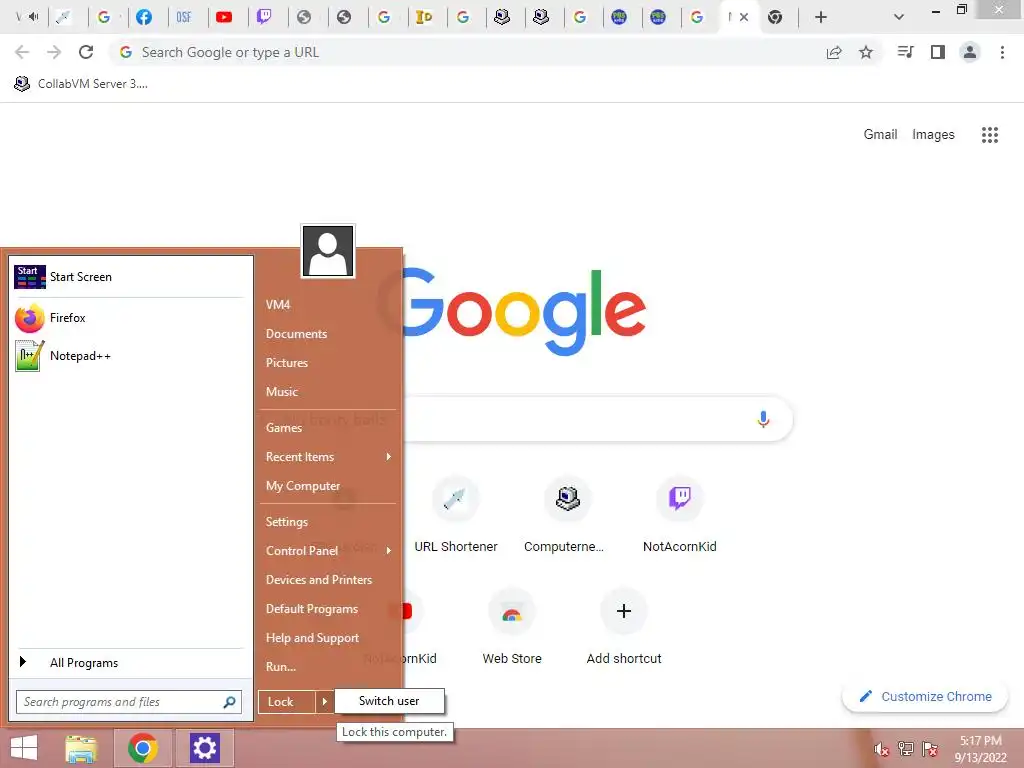Switch to the Facebook tab
The width and height of the screenshot is (1024, 768).
click(x=144, y=17)
